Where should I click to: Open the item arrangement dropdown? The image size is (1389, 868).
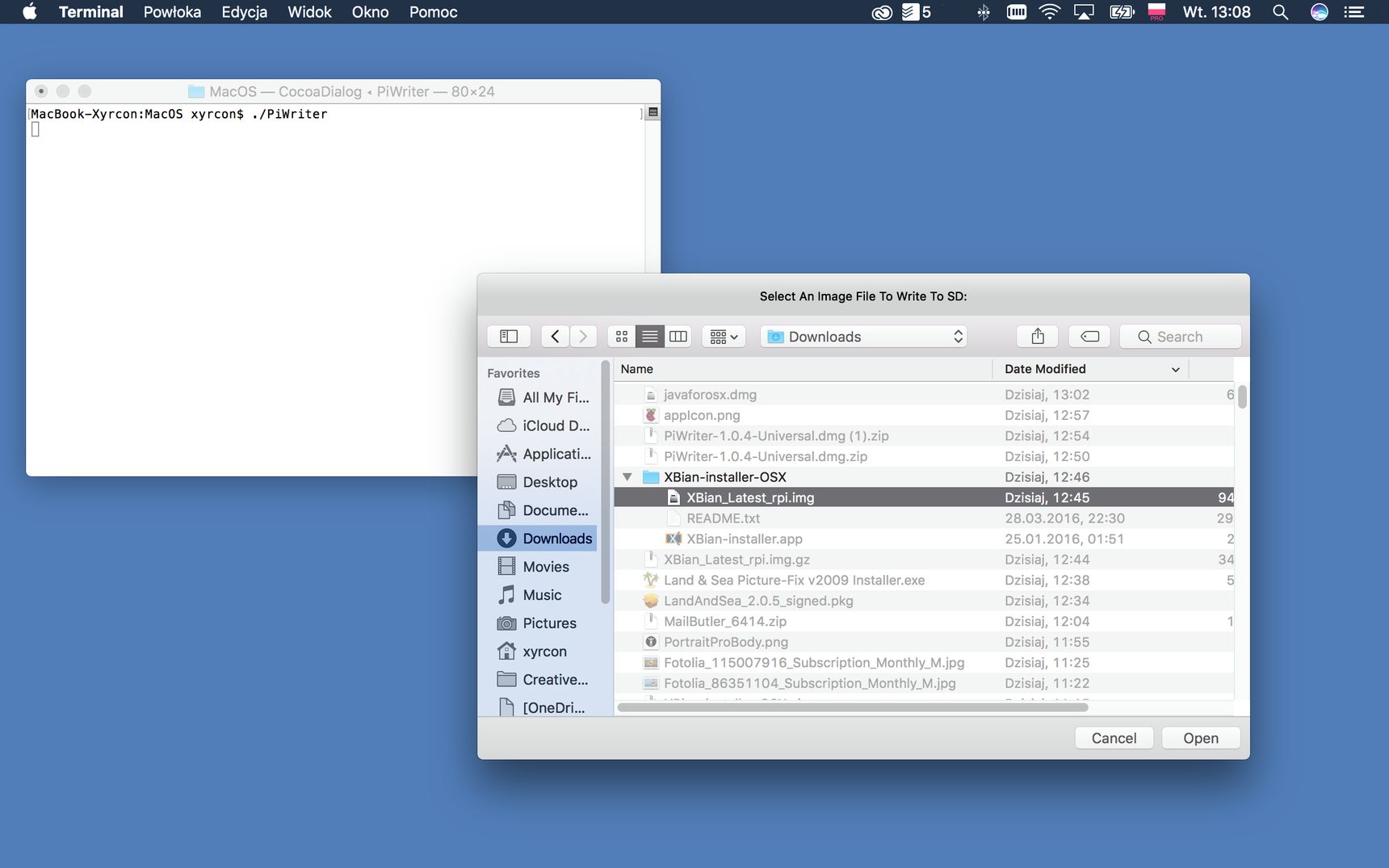point(724,337)
